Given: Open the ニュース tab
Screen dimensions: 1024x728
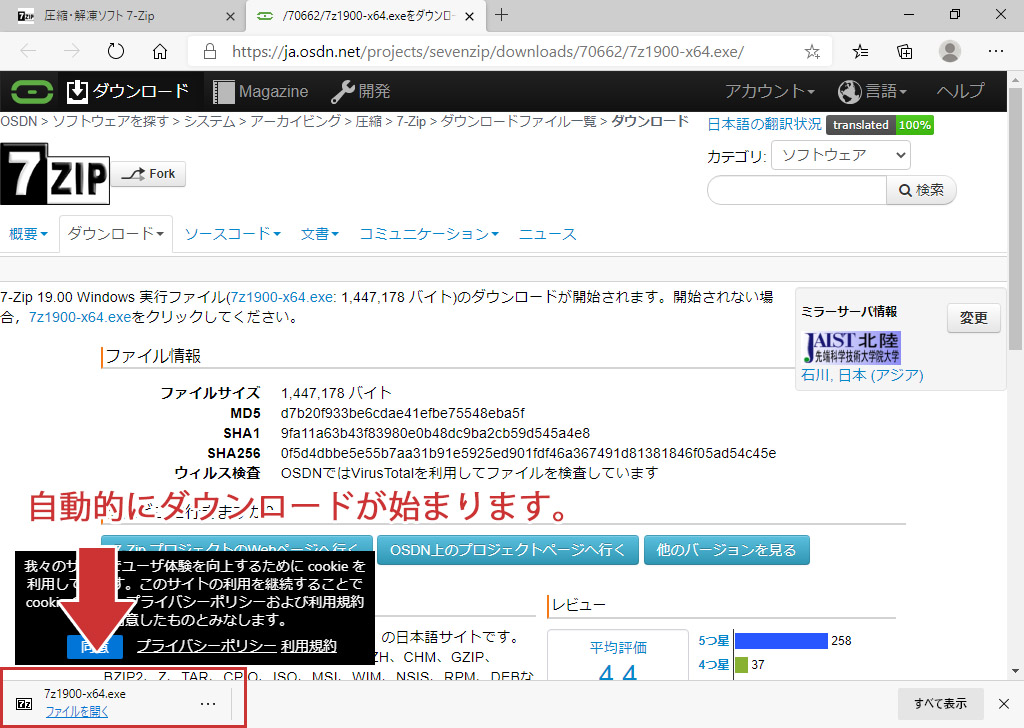Looking at the screenshot, I should (547, 234).
